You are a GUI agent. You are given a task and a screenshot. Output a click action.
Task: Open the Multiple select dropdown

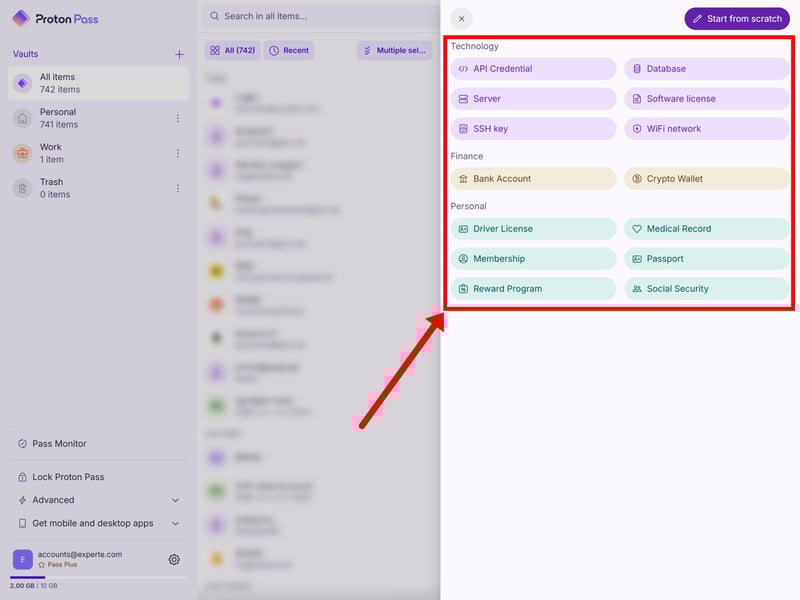[397, 50]
